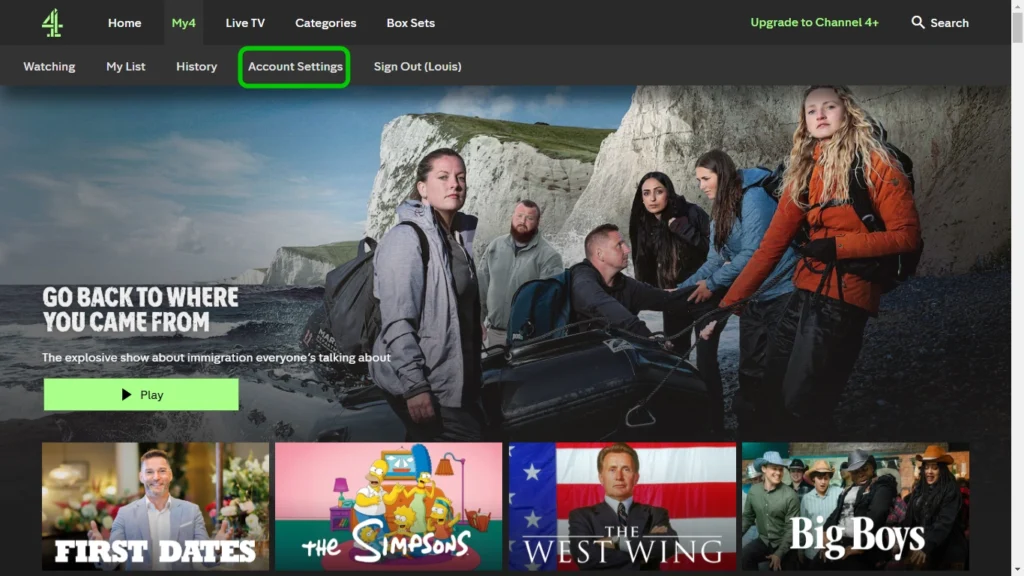This screenshot has height=576, width=1024.
Task: View the History tab
Action: tap(196, 67)
